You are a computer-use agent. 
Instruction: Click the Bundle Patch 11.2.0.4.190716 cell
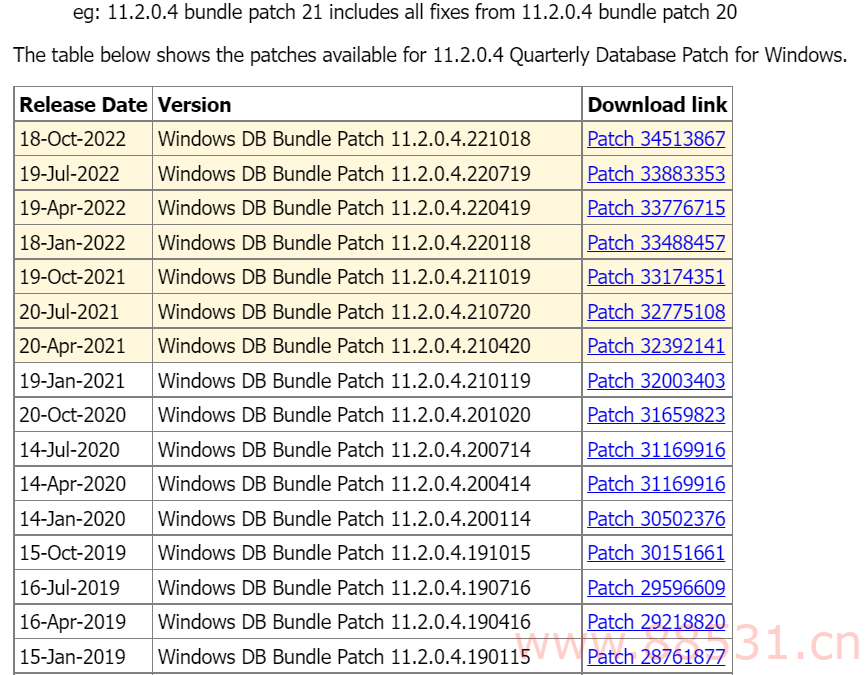point(367,588)
